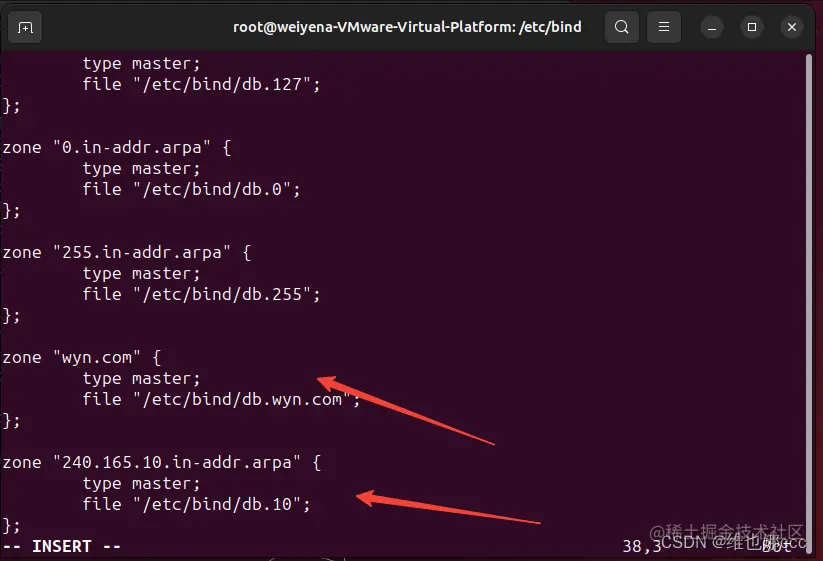Minimize the terminal window
The height and width of the screenshot is (561, 823).
(712, 27)
